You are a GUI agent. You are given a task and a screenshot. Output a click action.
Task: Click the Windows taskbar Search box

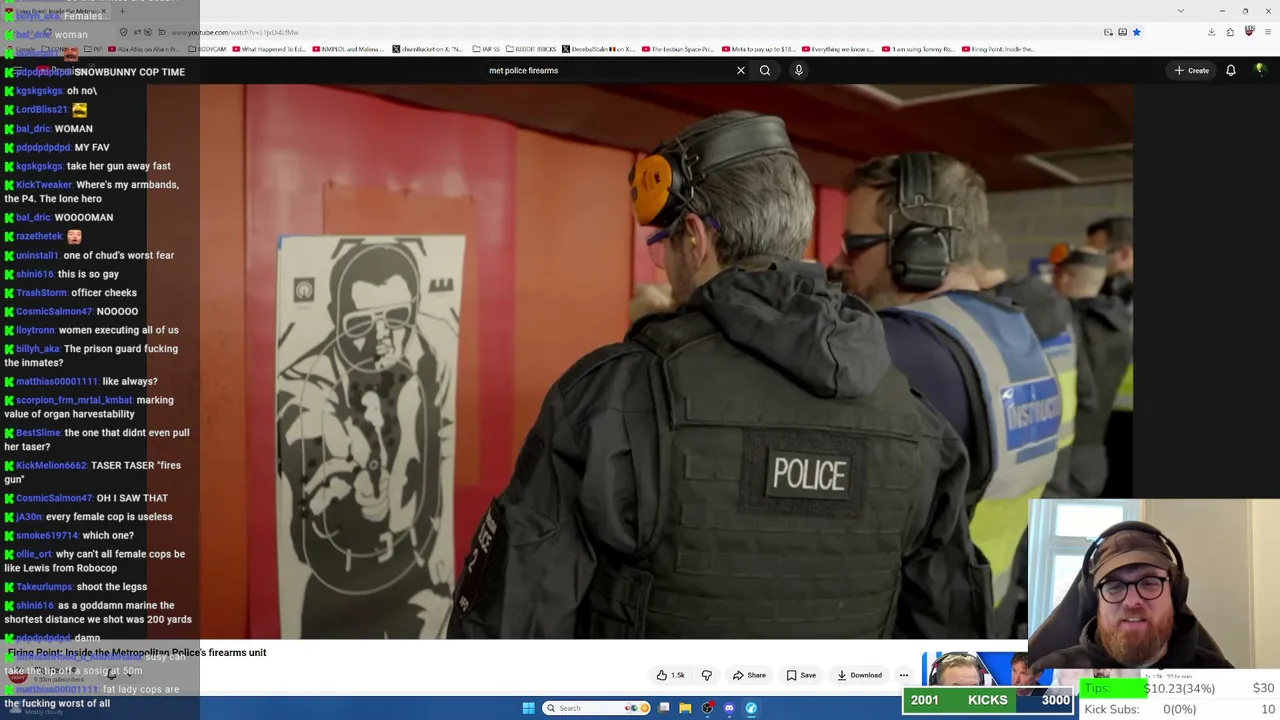(x=597, y=708)
